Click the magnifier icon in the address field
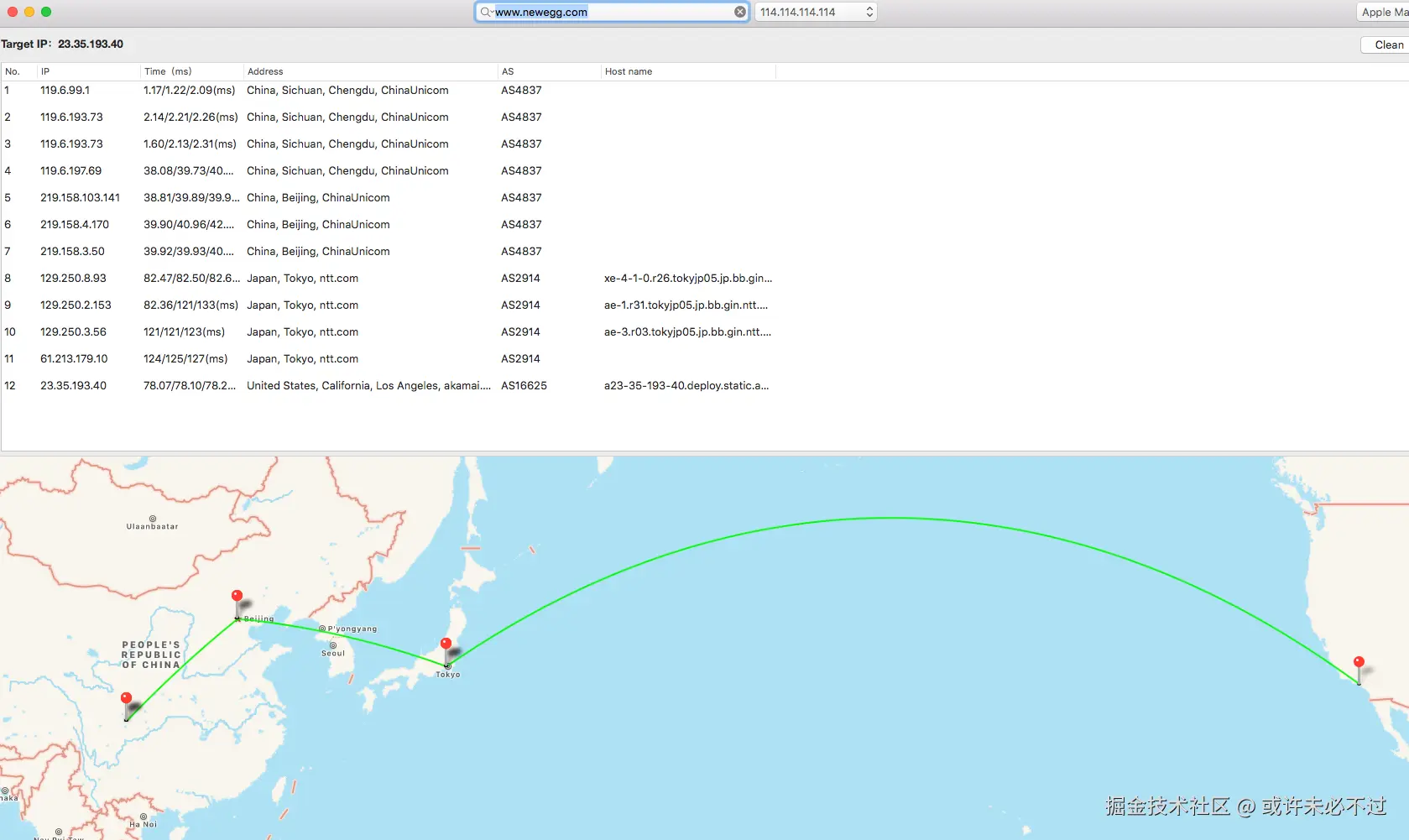This screenshot has height=840, width=1409. coord(486,12)
